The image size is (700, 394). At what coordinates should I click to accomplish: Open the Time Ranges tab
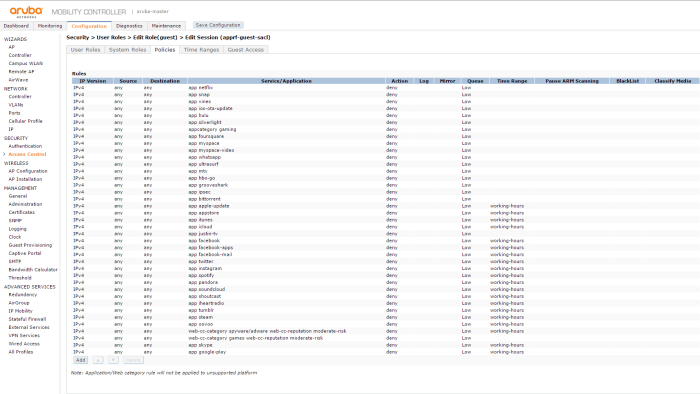(x=201, y=50)
